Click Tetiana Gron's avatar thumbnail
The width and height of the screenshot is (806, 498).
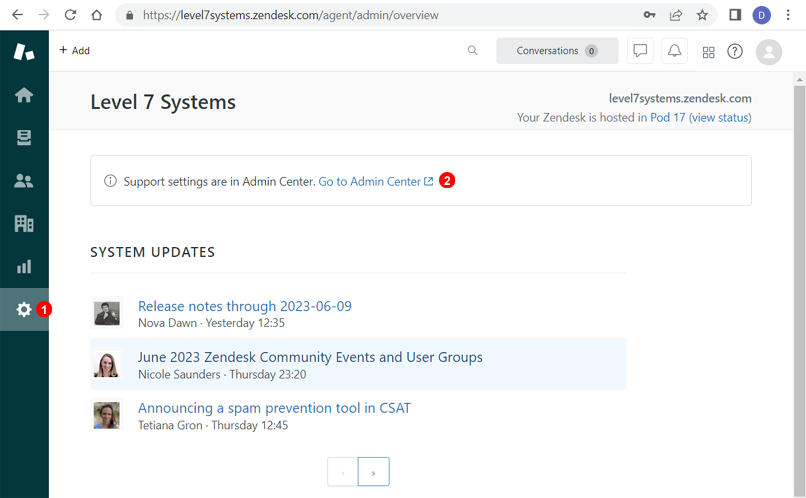(107, 415)
